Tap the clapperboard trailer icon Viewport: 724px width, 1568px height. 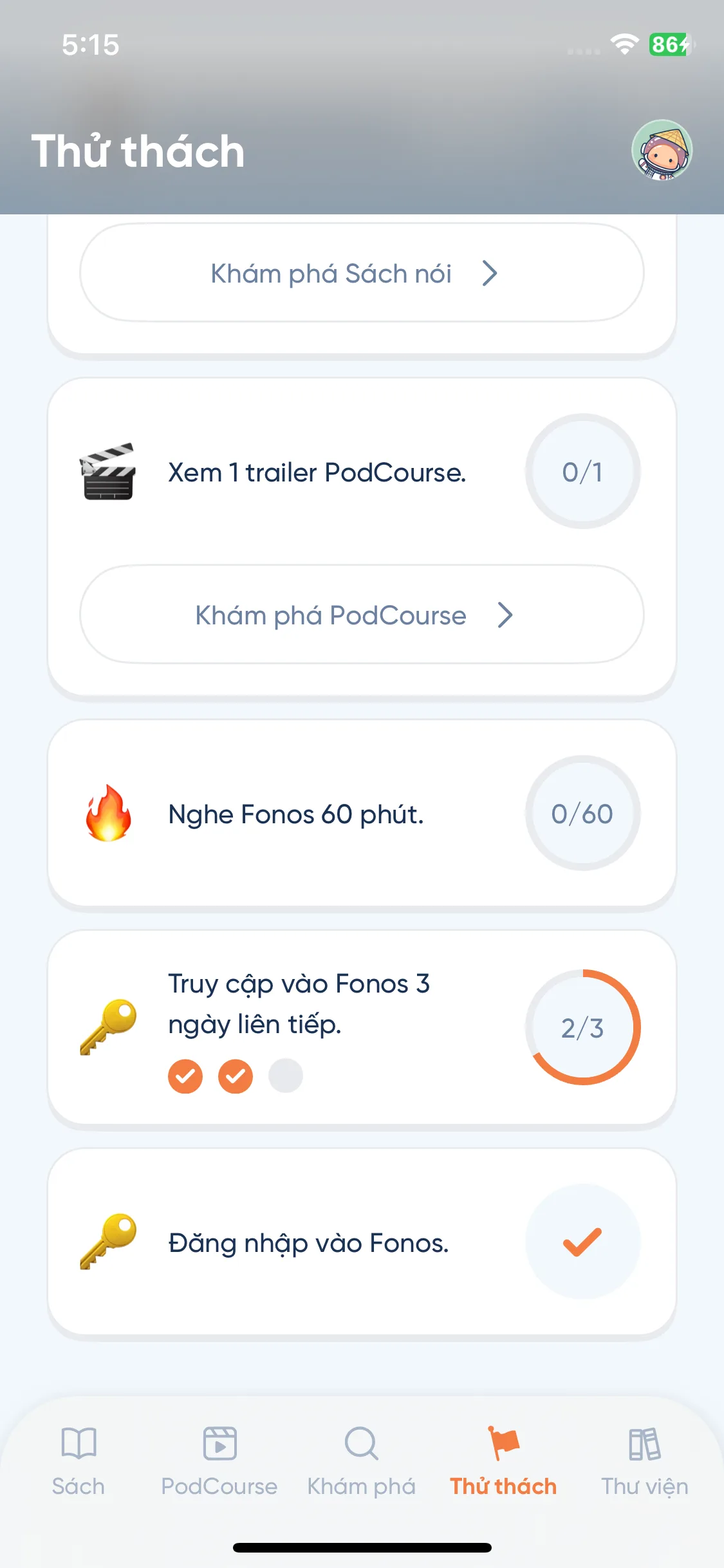pos(108,472)
